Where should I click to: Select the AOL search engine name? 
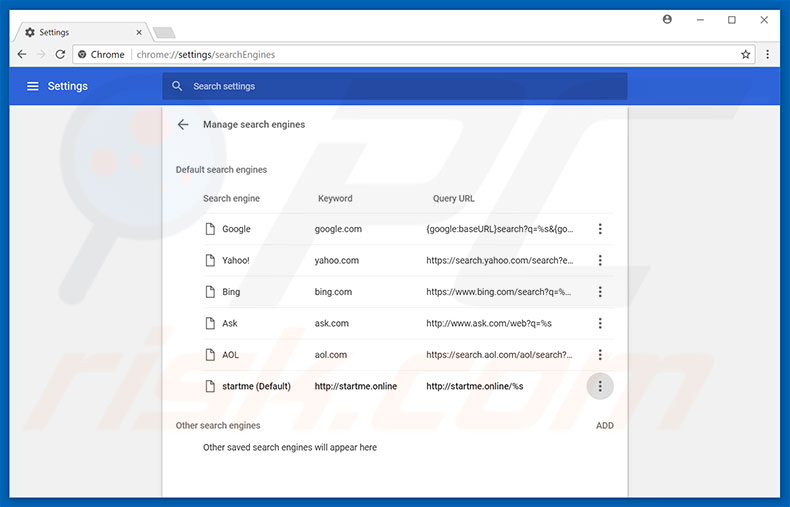point(231,355)
